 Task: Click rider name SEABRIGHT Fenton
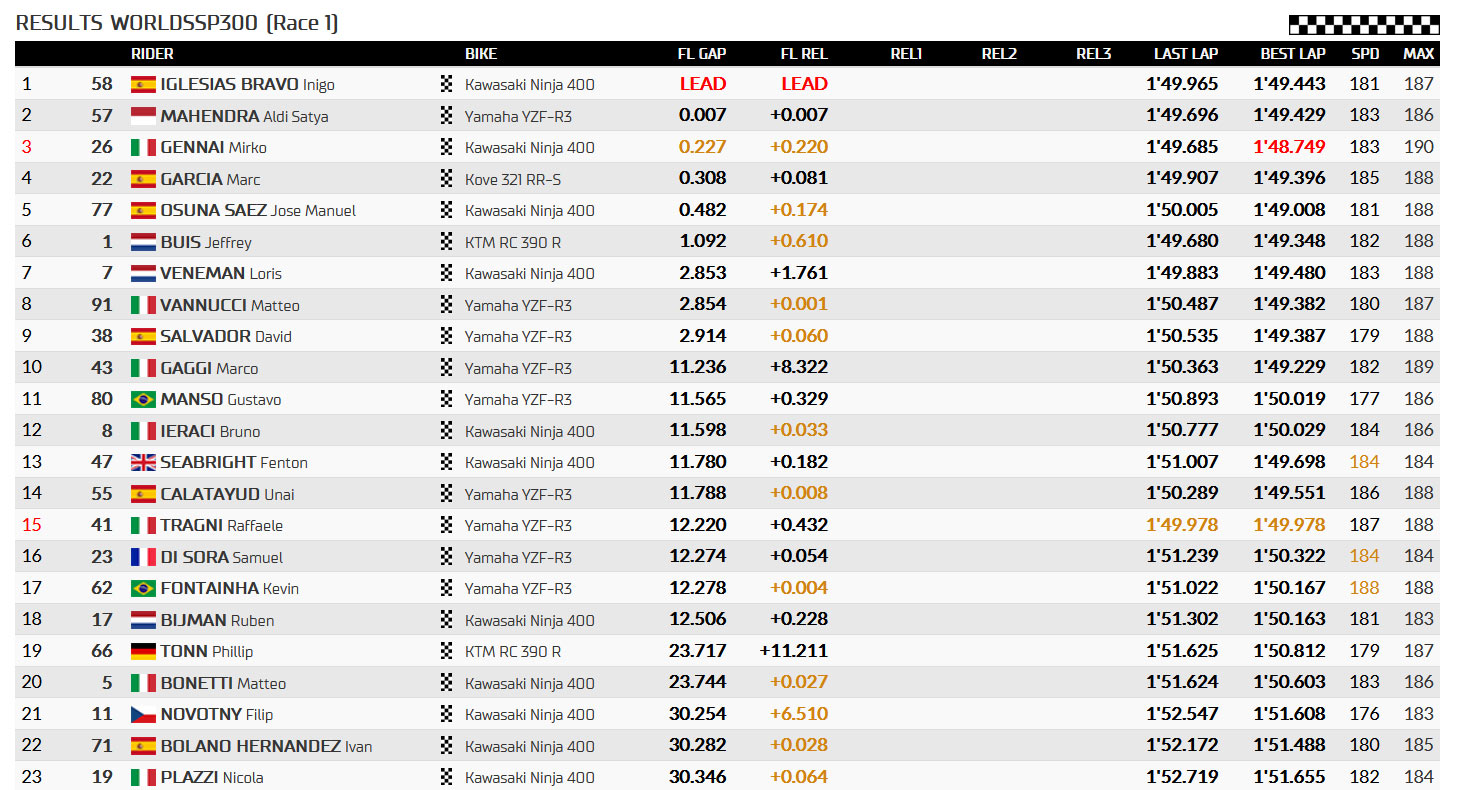pos(234,462)
